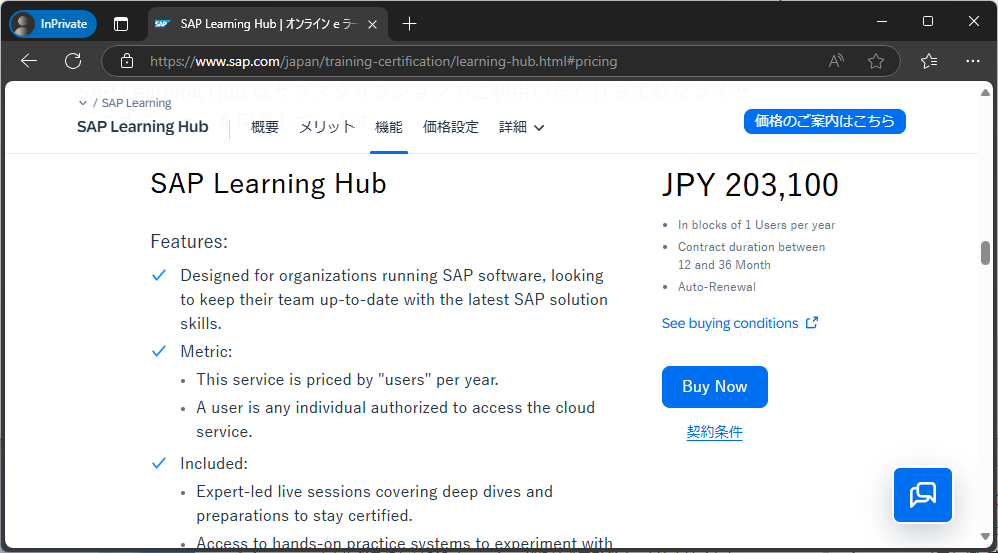Click the vertical scrollbar thumb
This screenshot has width=998, height=553.
pos(985,253)
